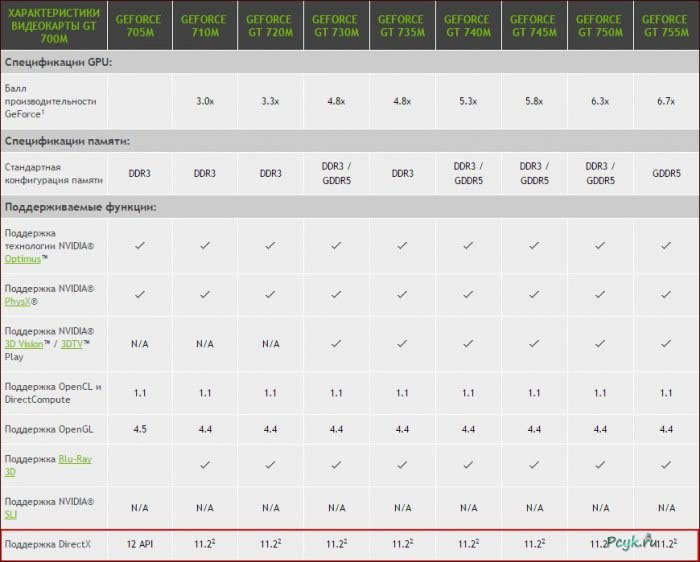Screen dimensions: 700x562
Task: Click the Blu-Ray 3D checkmark for GT 745M
Action: click(534, 465)
